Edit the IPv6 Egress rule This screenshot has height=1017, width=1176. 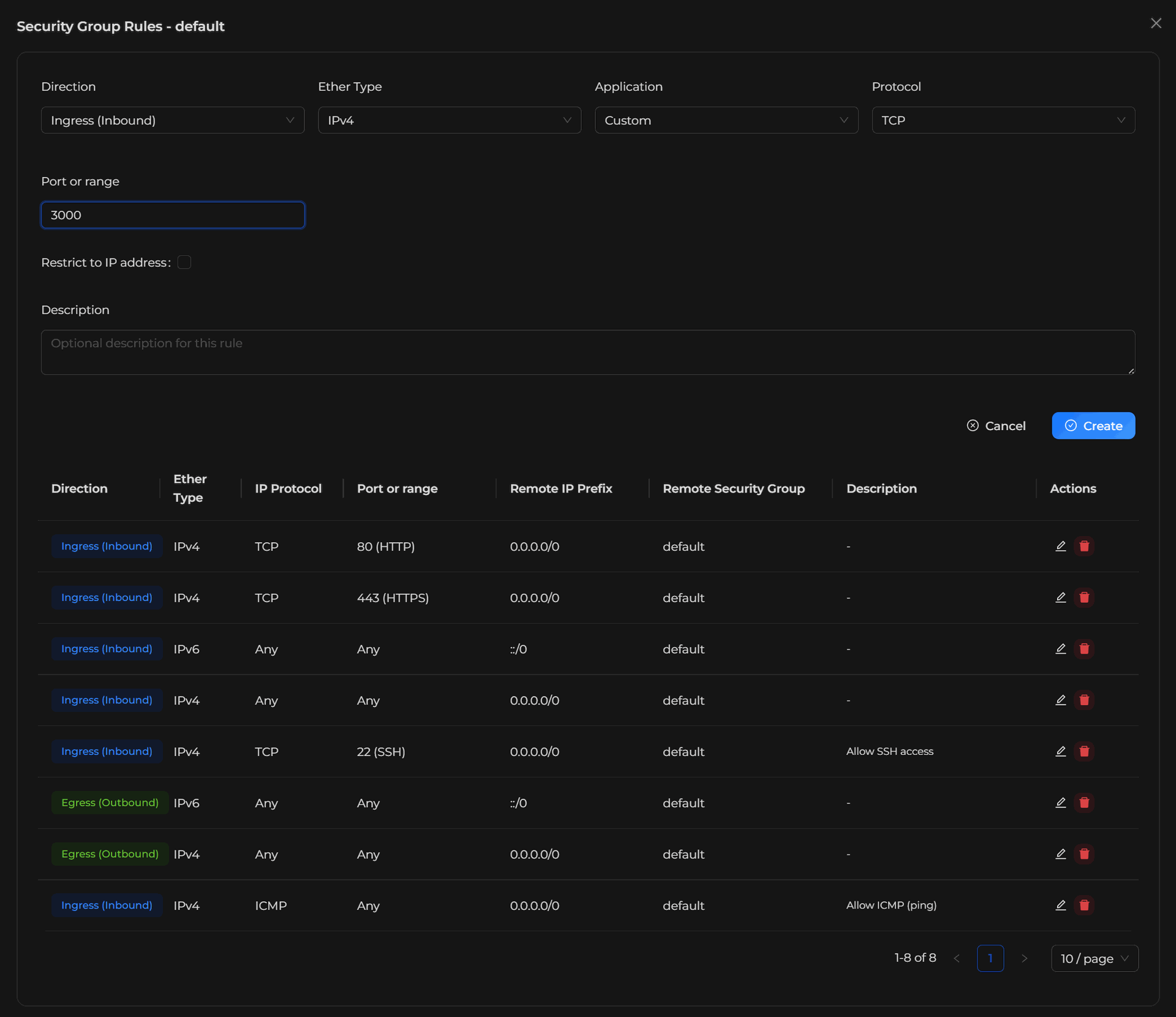(1061, 803)
